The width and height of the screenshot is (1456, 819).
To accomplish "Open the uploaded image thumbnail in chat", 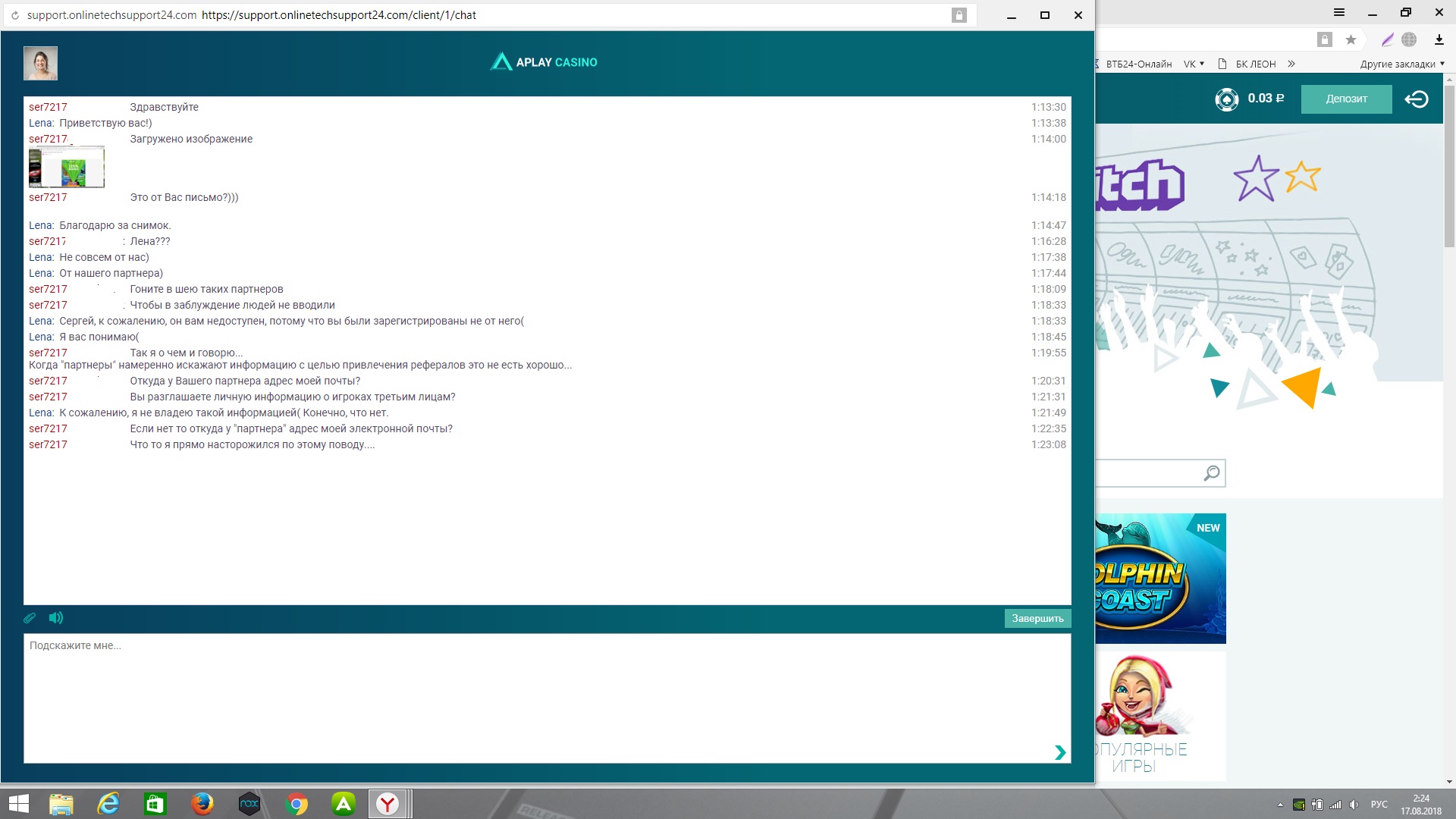I will click(x=67, y=168).
